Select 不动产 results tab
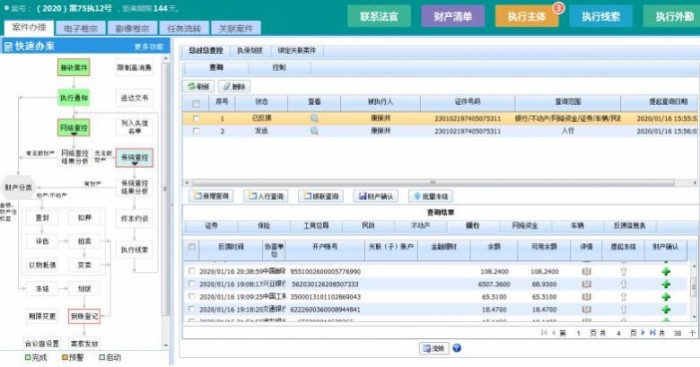Viewport: 700px width, 367px height. pyautogui.click(x=420, y=225)
